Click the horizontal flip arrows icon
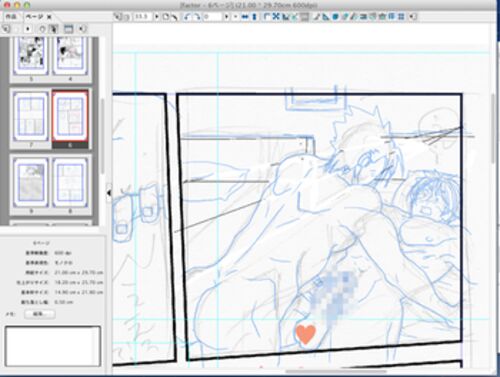 point(245,16)
